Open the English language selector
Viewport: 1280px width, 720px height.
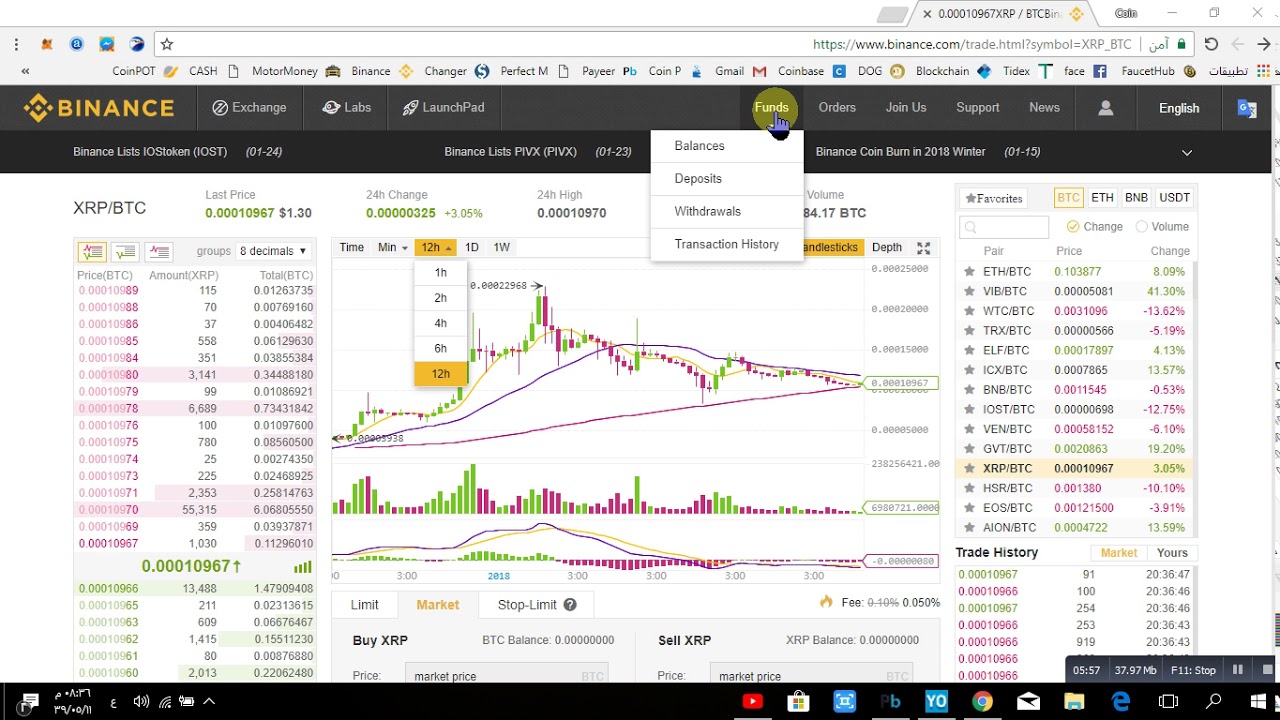coord(1178,108)
